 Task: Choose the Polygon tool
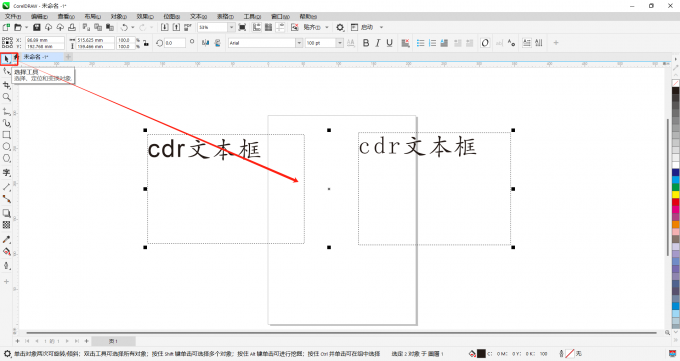tap(7, 158)
